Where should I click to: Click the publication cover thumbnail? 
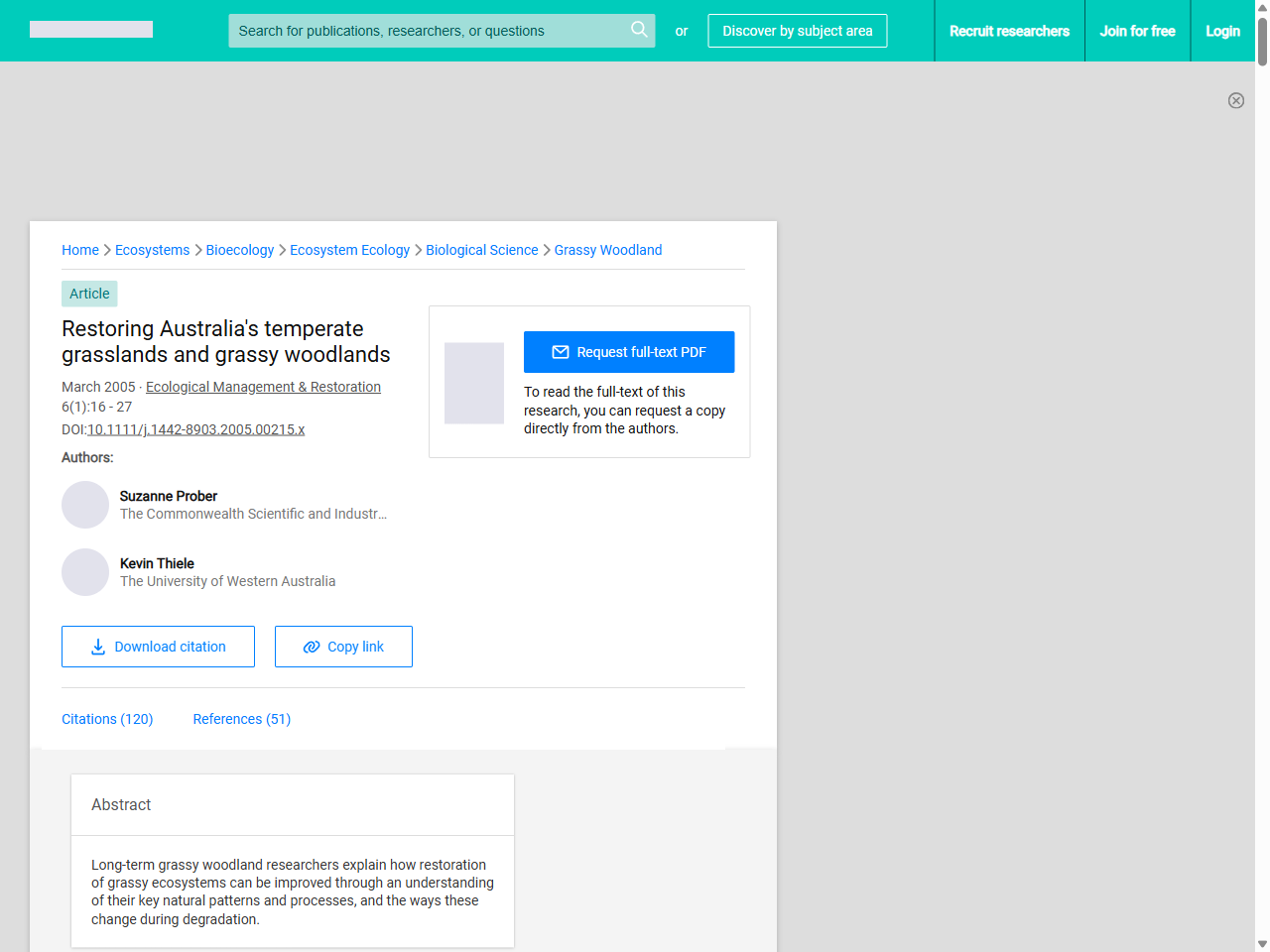473,383
